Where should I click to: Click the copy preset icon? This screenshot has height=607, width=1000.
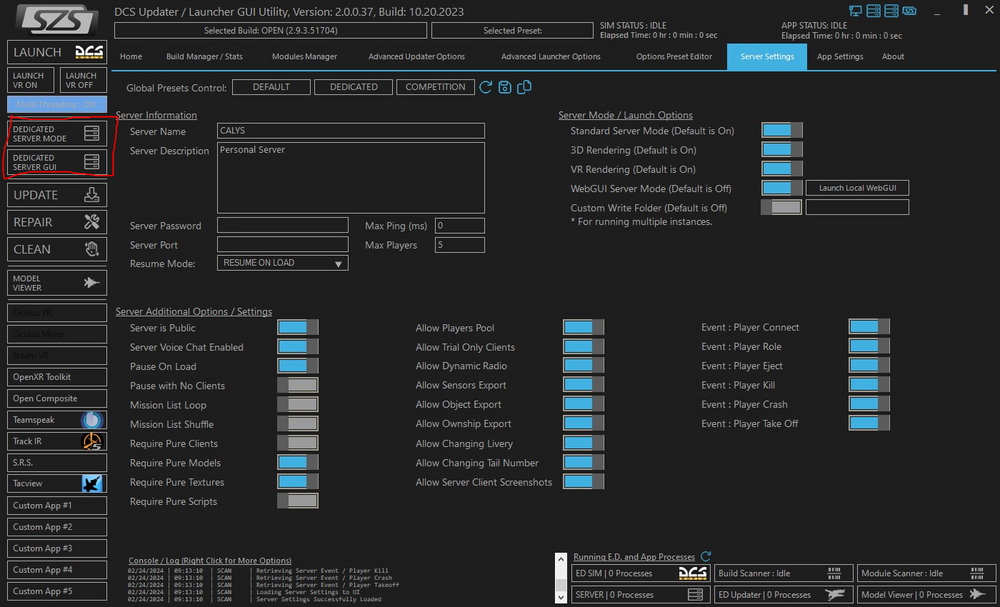pos(524,87)
